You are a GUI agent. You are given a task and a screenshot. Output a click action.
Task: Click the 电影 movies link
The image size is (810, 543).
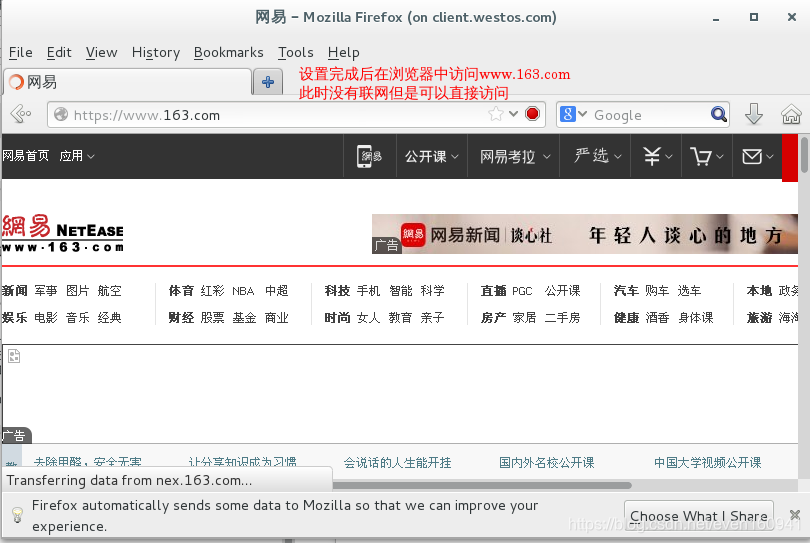coord(46,317)
